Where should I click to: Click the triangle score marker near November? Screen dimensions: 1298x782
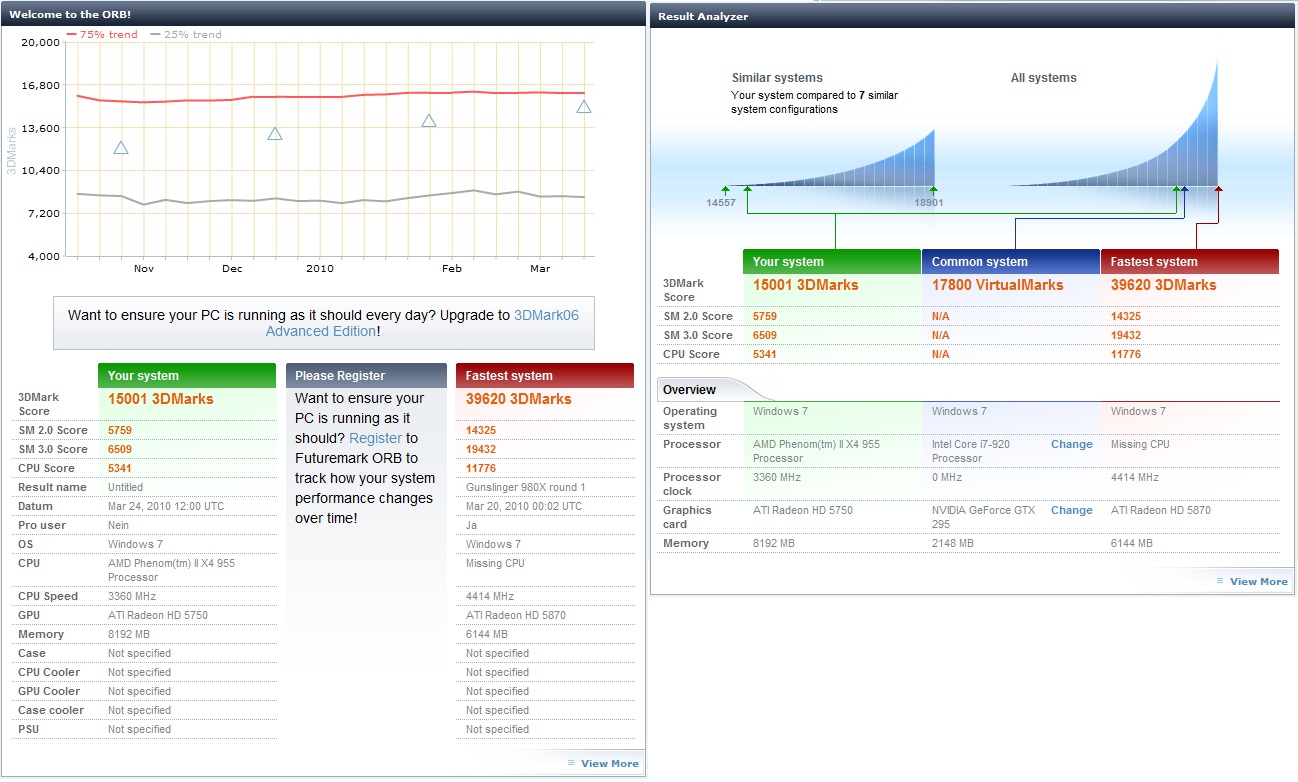tap(121, 148)
